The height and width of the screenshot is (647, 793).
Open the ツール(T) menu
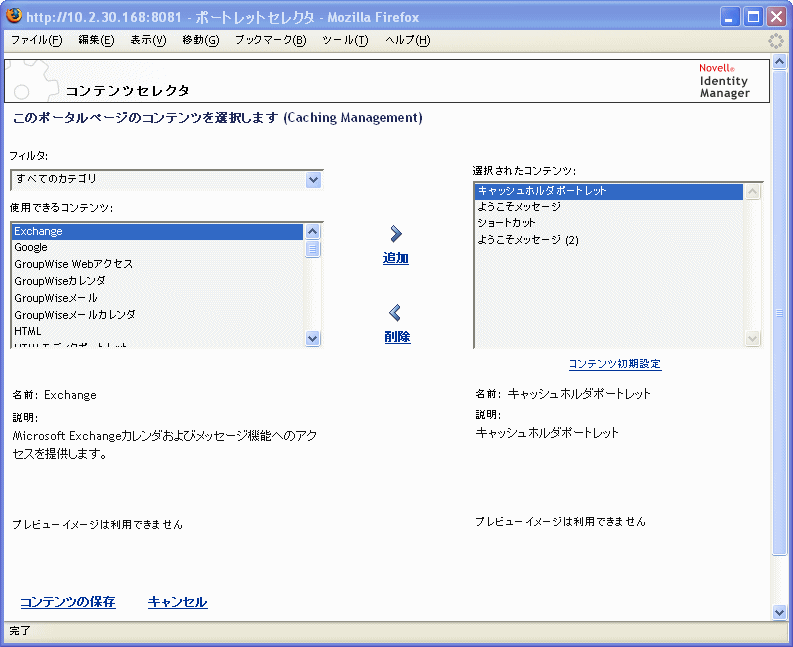(x=345, y=40)
